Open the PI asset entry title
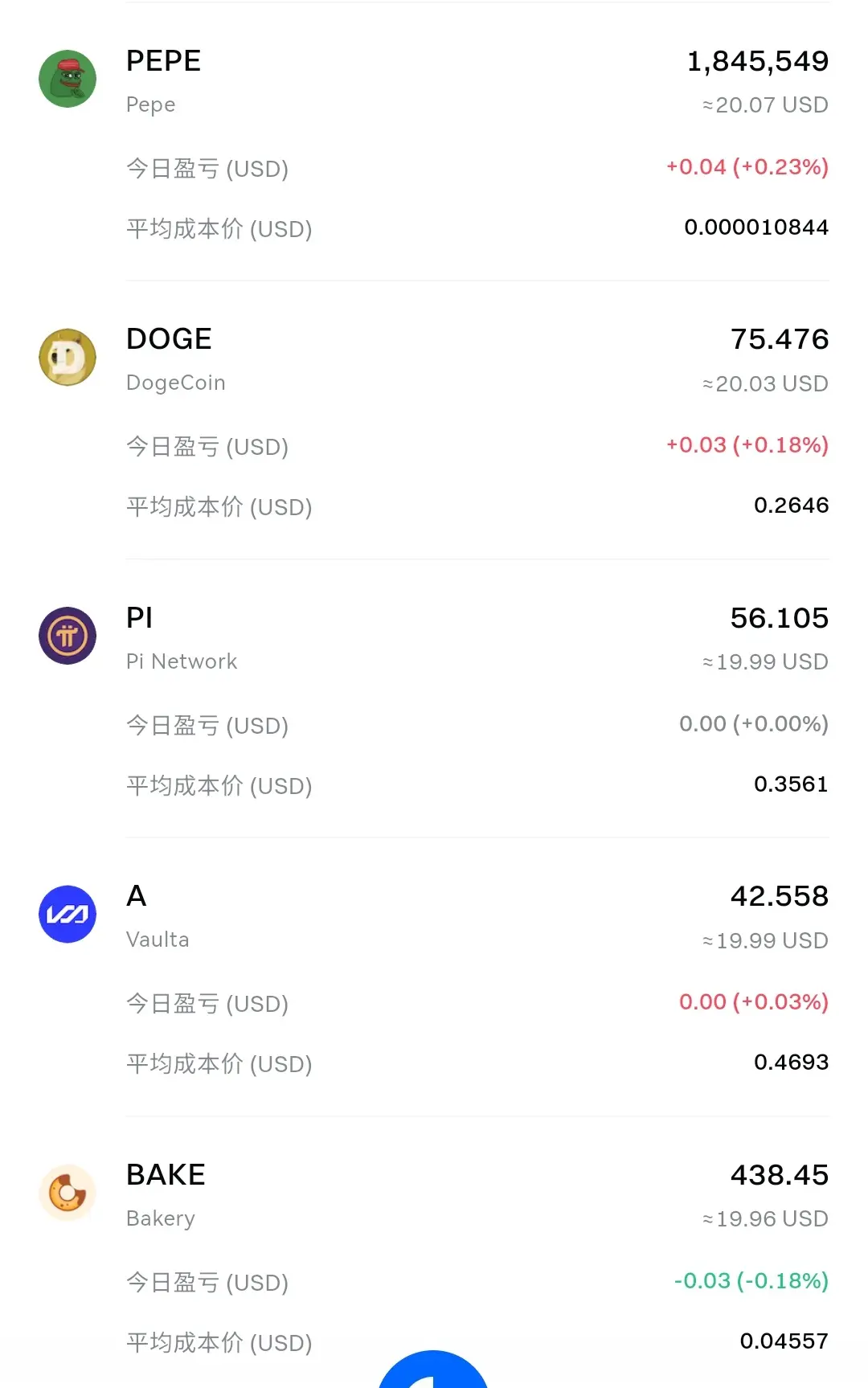Screen dimensions: 868x1388 coord(140,617)
